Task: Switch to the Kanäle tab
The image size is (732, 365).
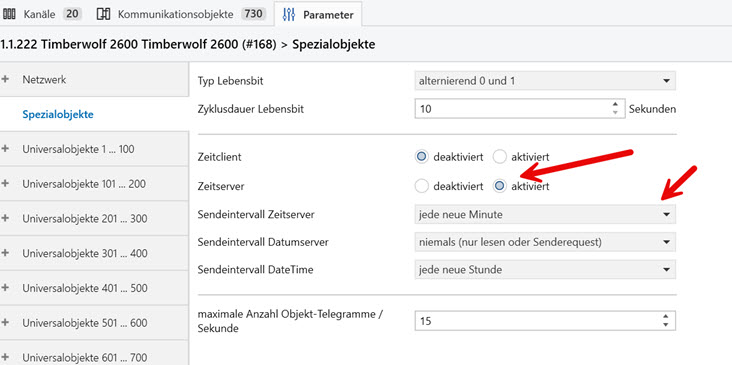Action: tap(42, 14)
